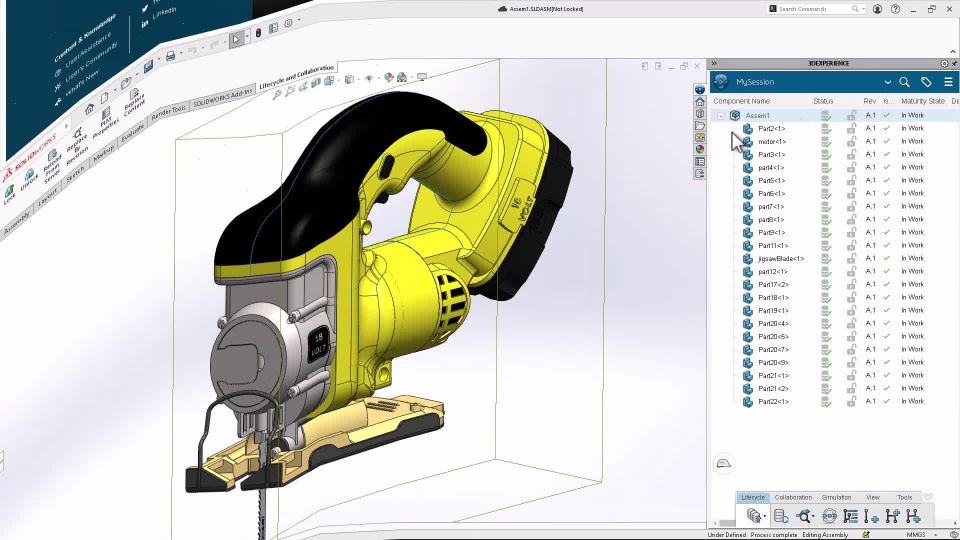The image size is (960, 540).
Task: Switch to the Tools tab in action bar
Action: [904, 497]
